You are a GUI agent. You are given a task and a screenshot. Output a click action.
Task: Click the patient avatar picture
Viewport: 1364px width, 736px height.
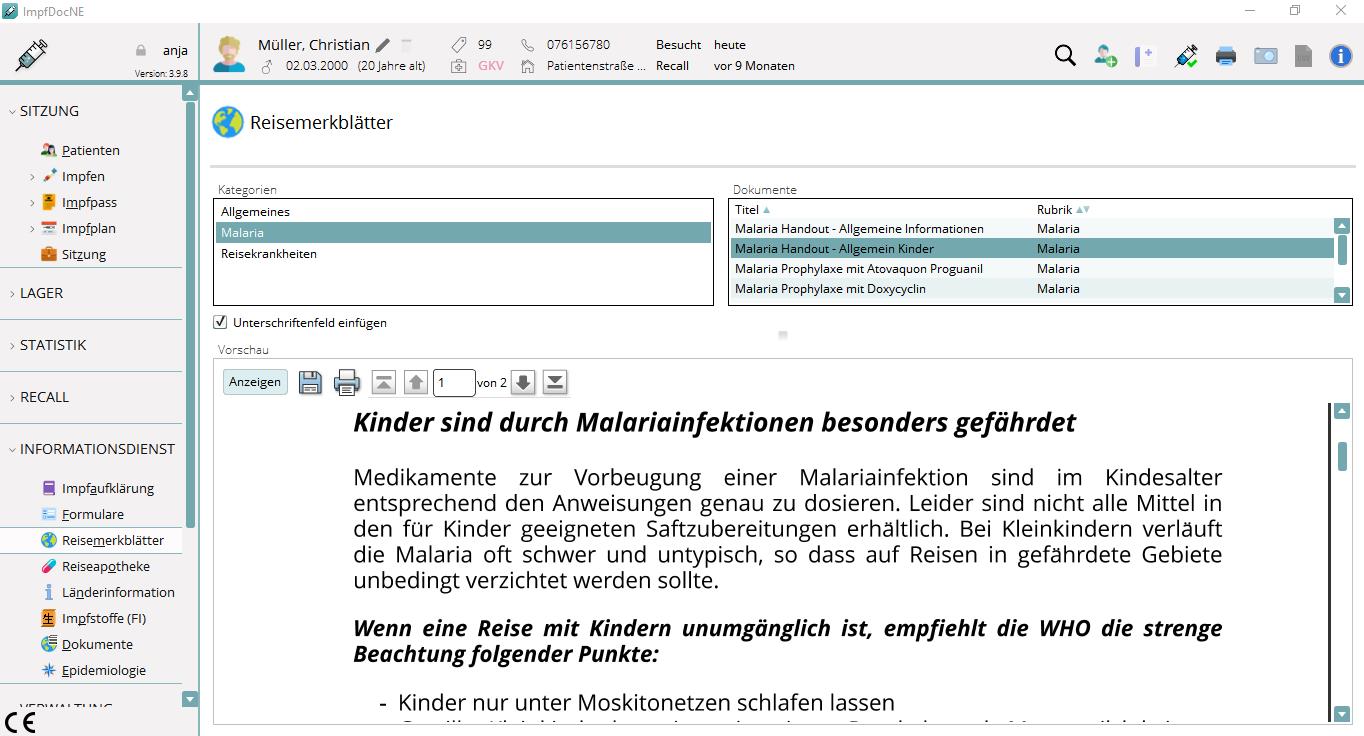coord(229,55)
